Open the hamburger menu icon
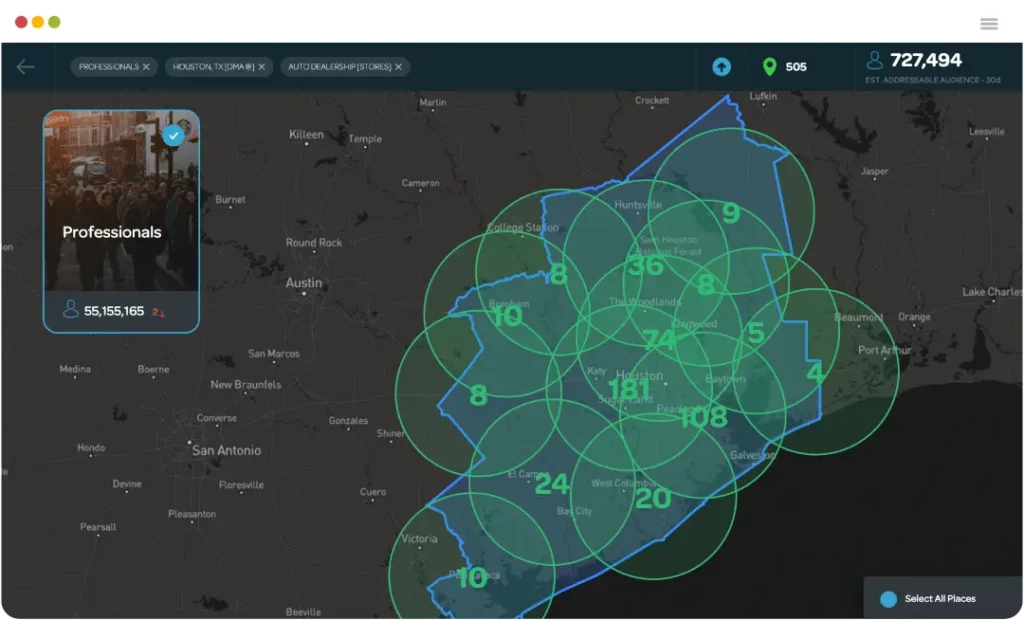1024x620 pixels. pyautogui.click(x=989, y=24)
